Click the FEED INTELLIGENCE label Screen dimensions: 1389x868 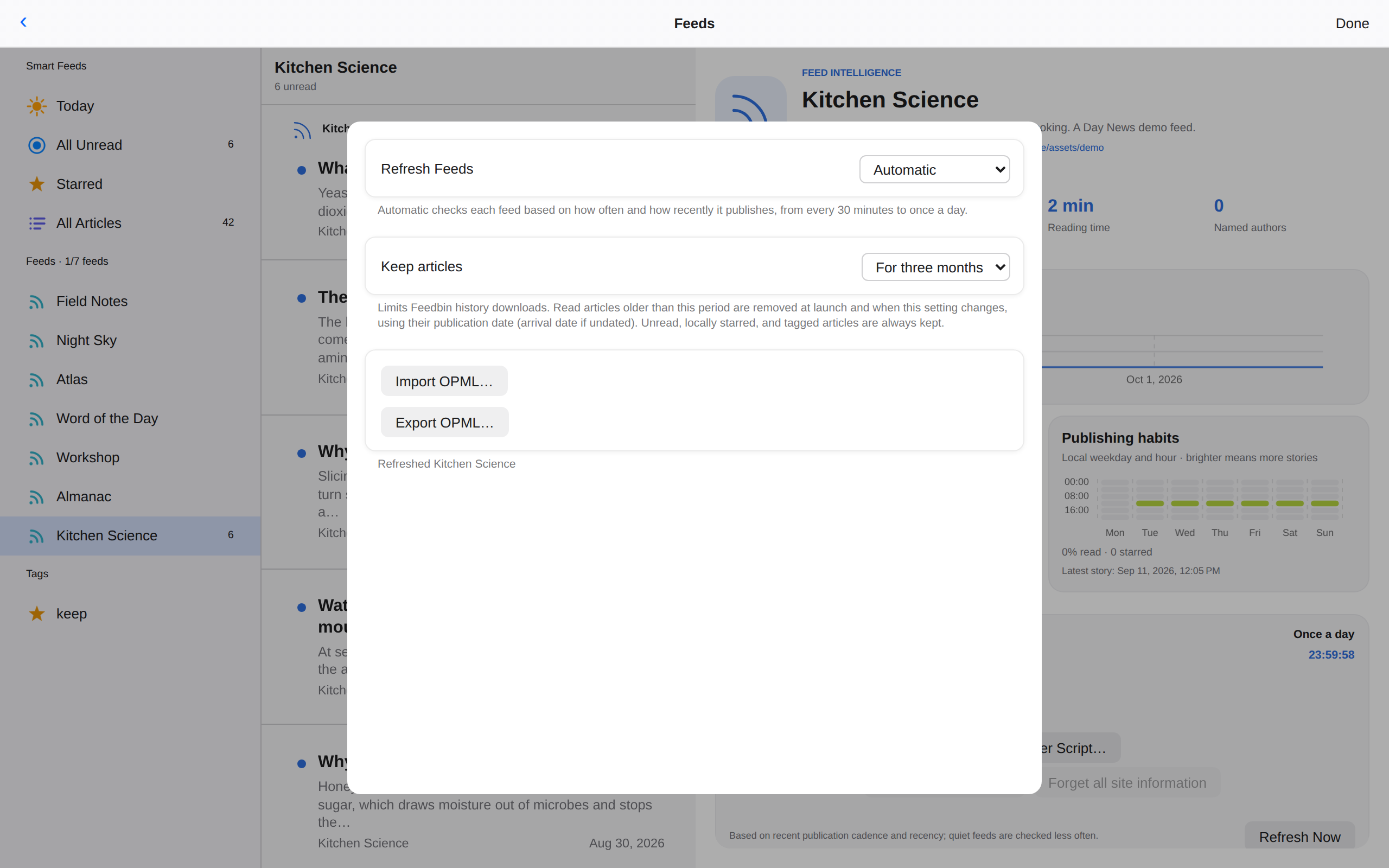(x=851, y=72)
